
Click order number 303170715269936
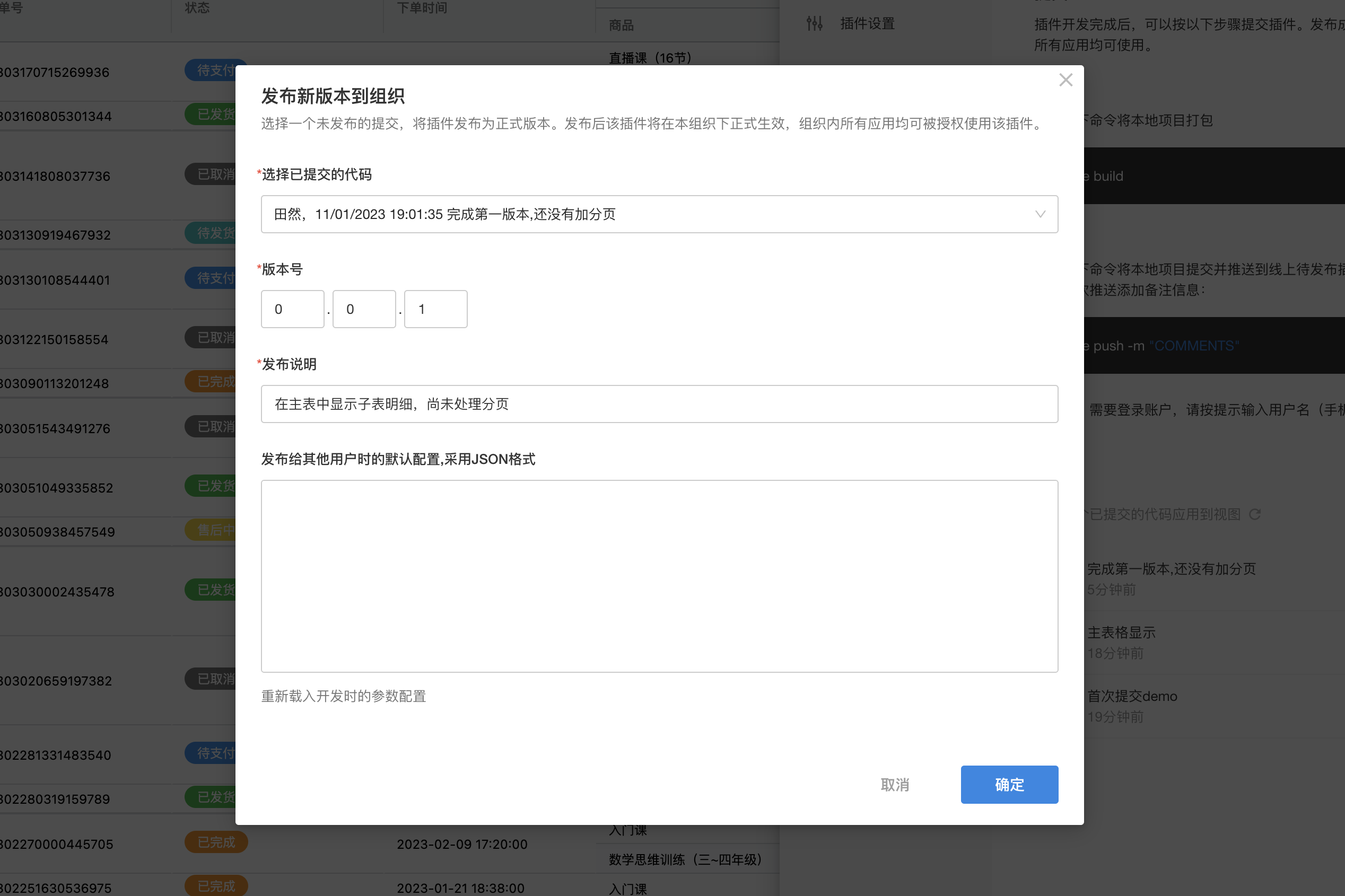coord(54,73)
